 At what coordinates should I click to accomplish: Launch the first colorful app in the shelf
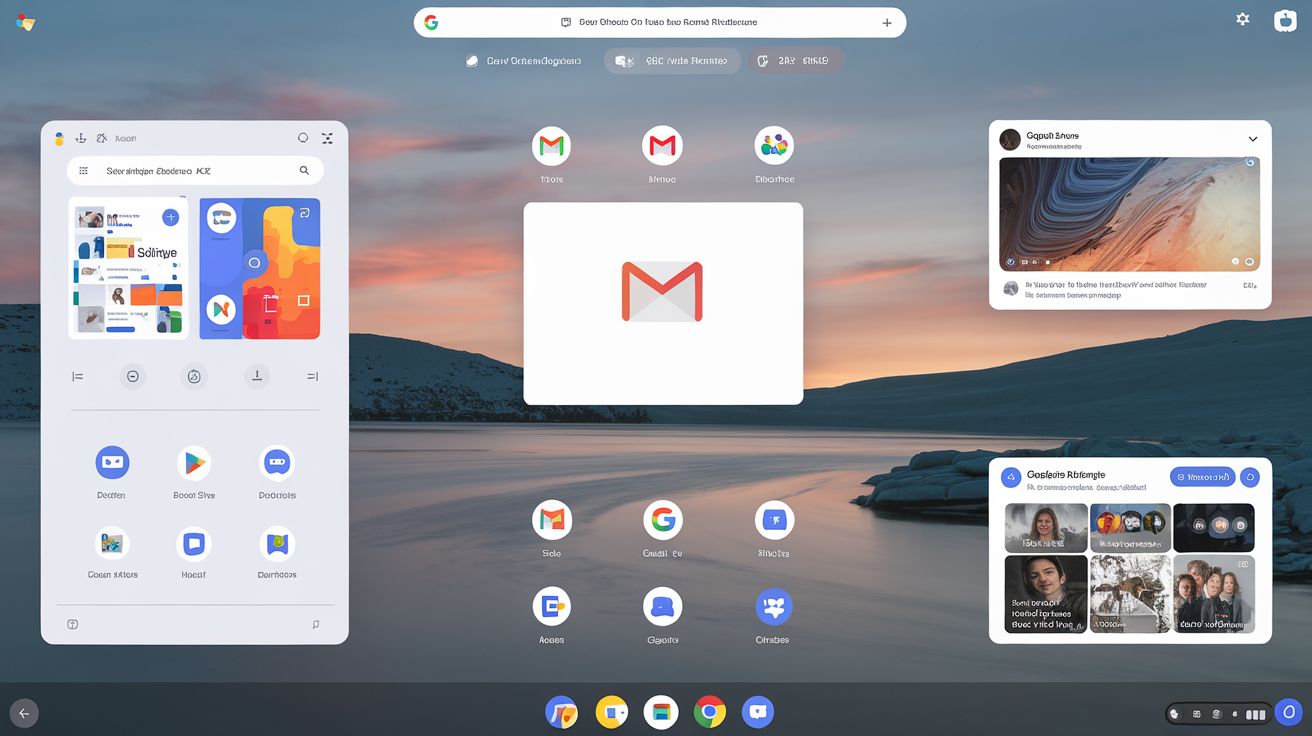[561, 712]
